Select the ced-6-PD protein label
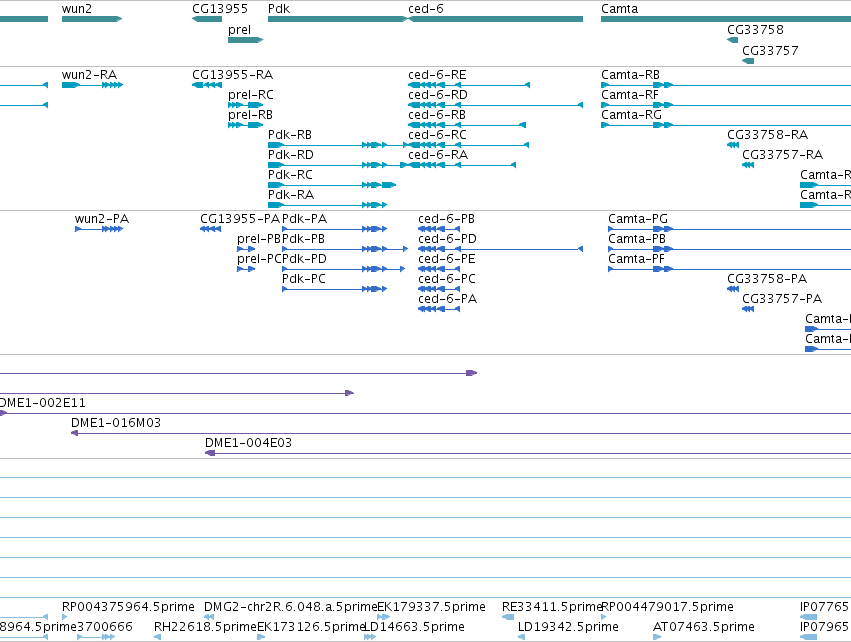The image size is (851, 642). click(447, 239)
